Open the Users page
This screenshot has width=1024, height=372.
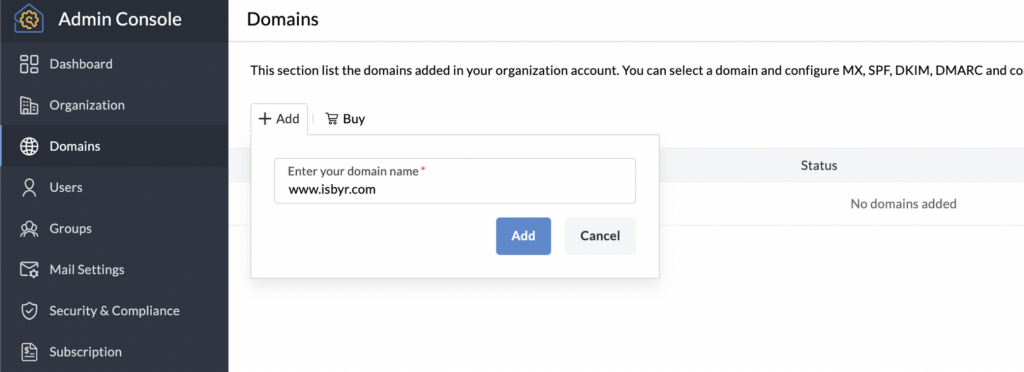click(114, 187)
